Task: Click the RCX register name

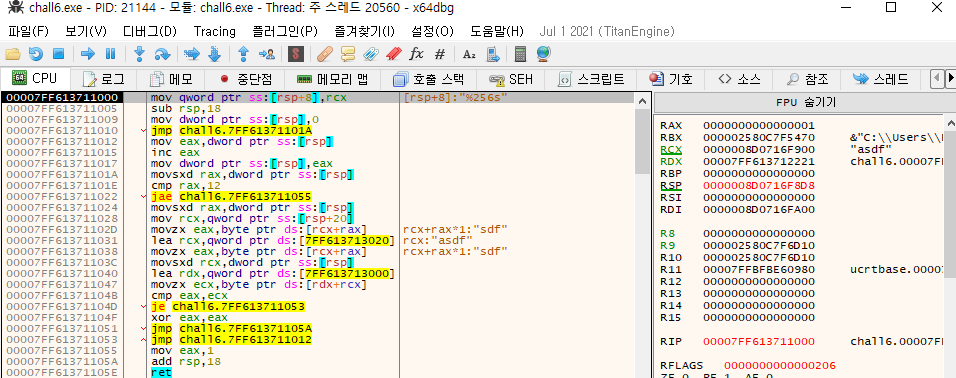Action: (x=671, y=149)
